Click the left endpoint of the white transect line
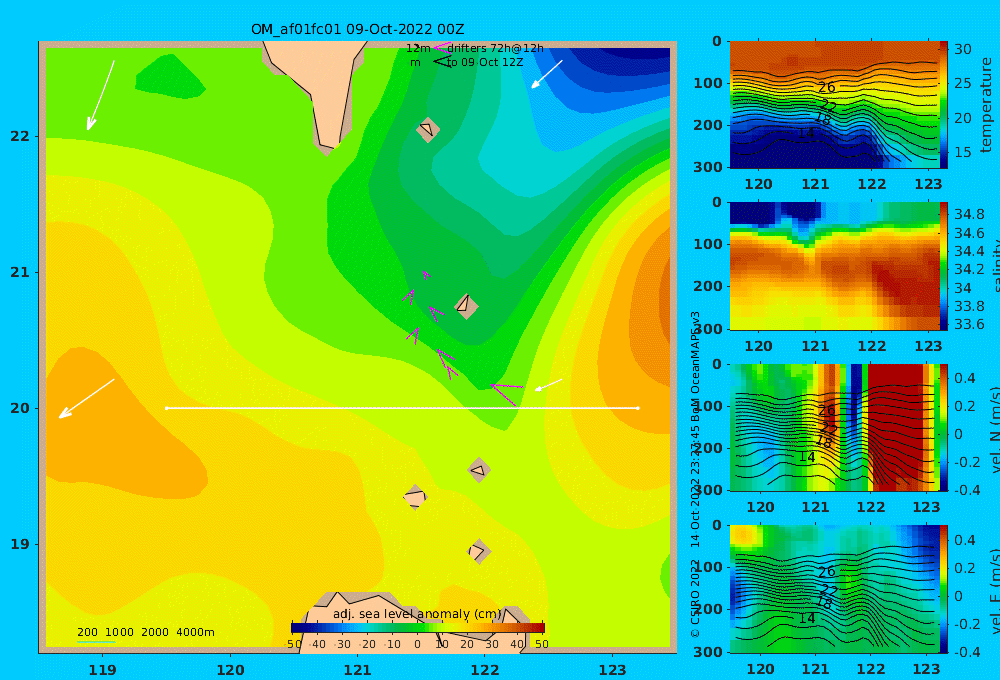Viewport: 1000px width, 680px height. [x=166, y=408]
